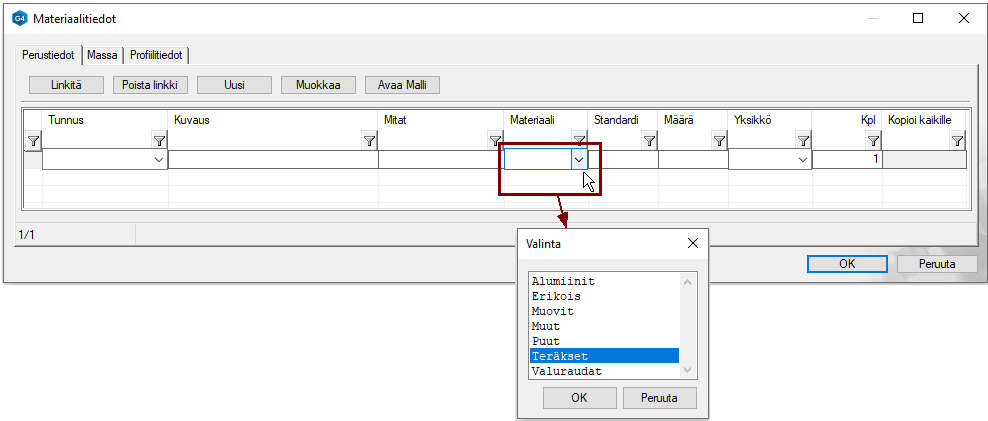Click the filter icon in Kuvaus column

pos(369,141)
